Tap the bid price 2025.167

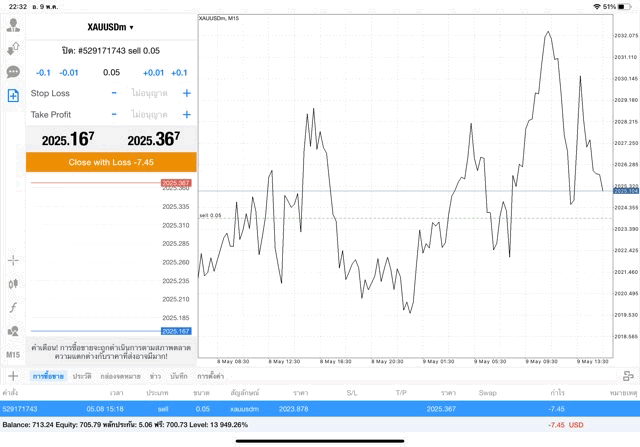pos(68,139)
